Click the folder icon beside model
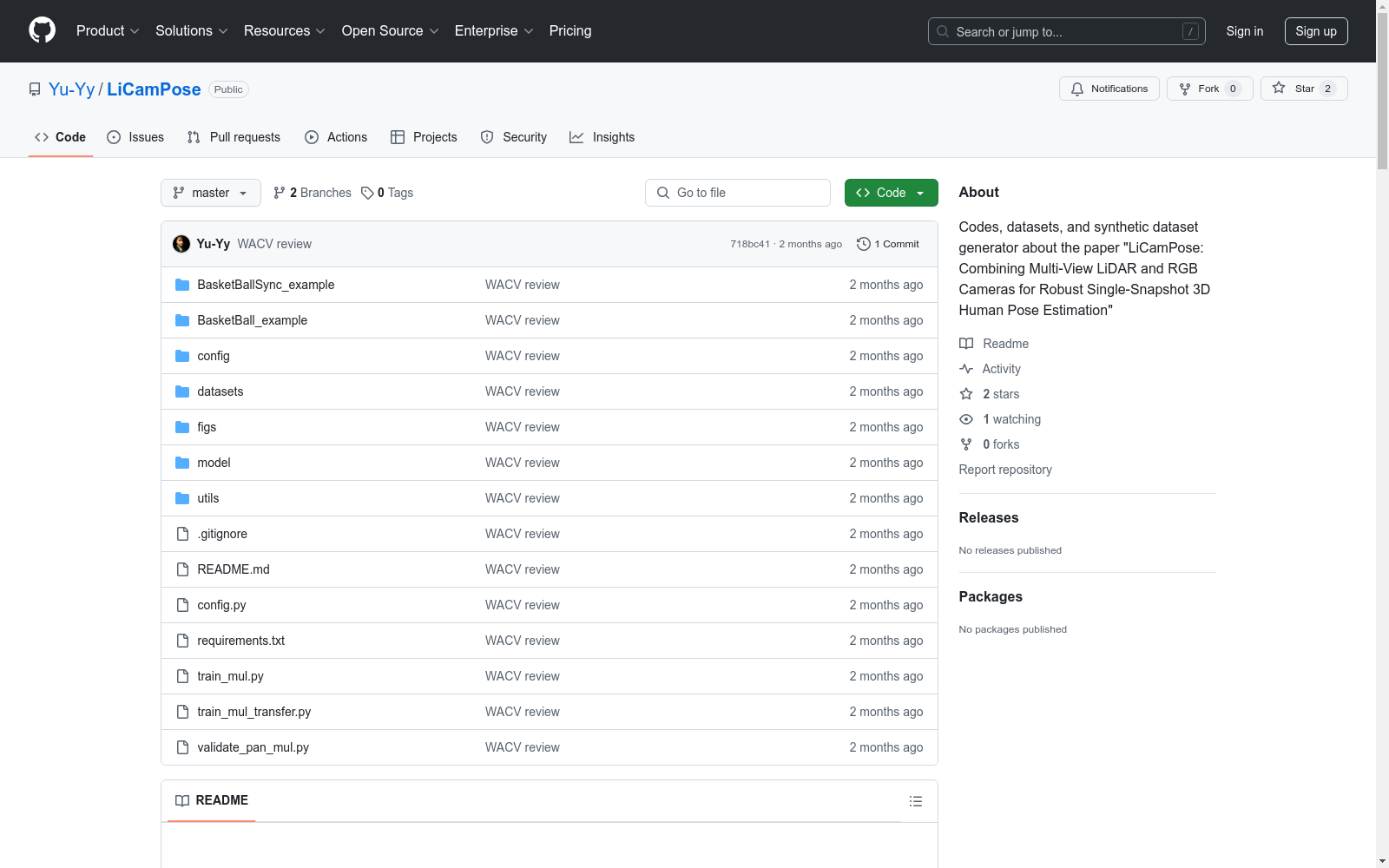 pyautogui.click(x=182, y=463)
